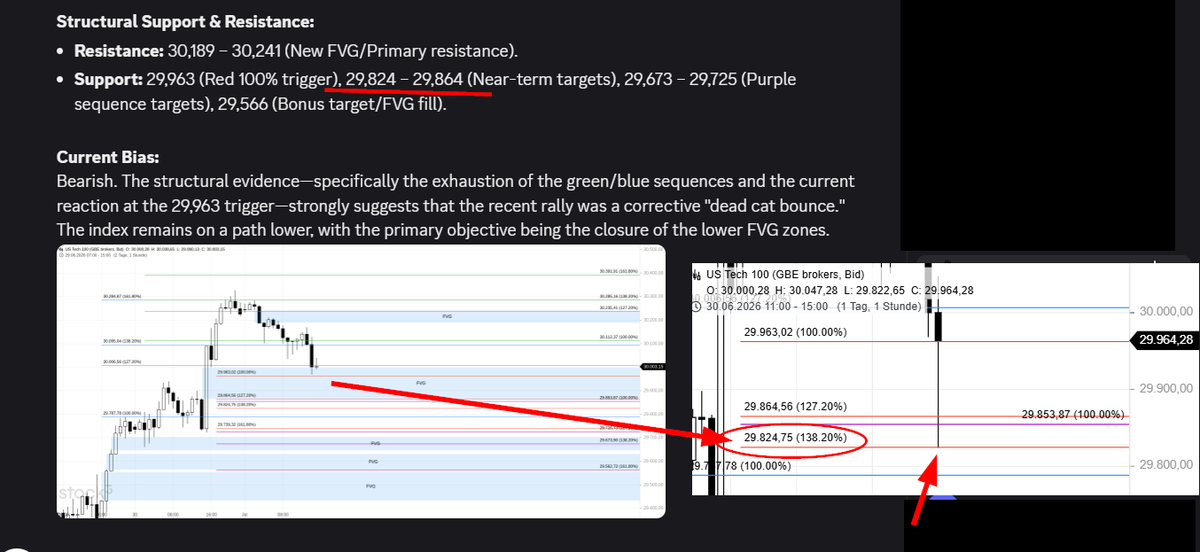The image size is (1200, 552).
Task: Click the OHLC values line in right chart
Action: tap(840, 290)
